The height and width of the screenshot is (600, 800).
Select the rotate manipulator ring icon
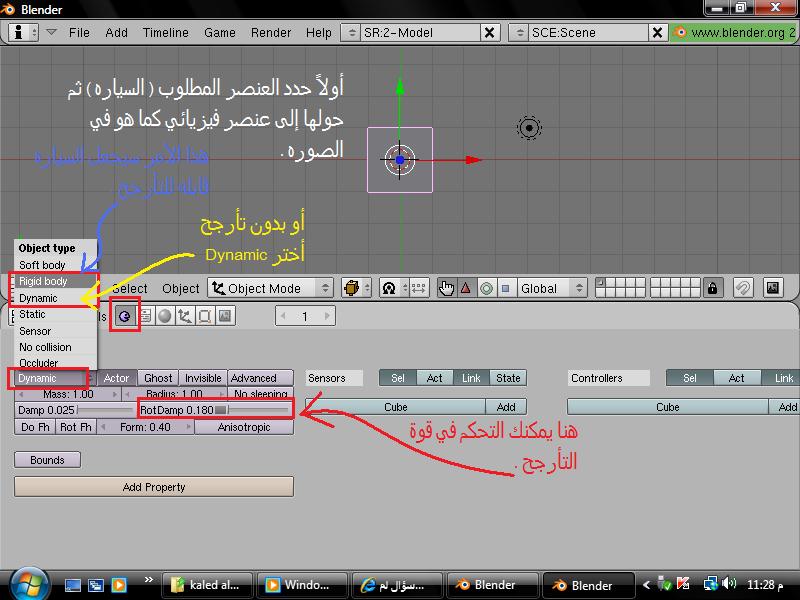pyautogui.click(x=486, y=288)
